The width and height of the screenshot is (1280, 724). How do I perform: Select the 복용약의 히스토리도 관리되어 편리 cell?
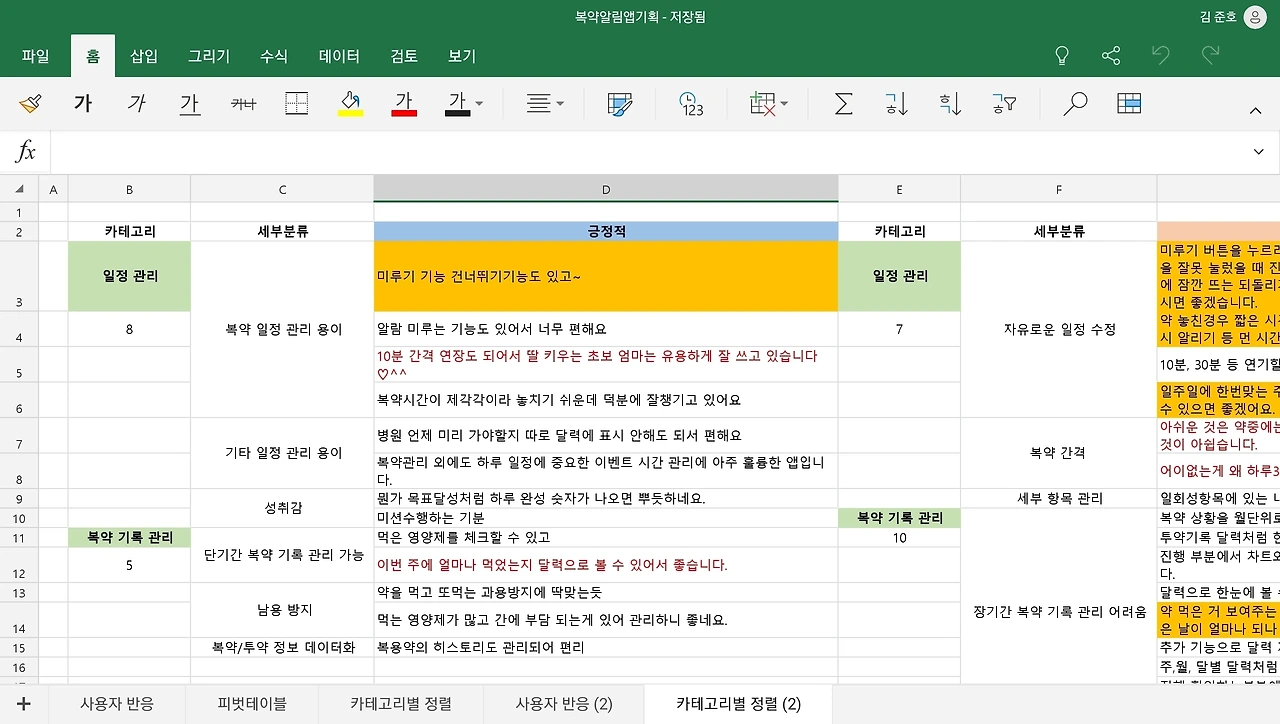coord(606,647)
